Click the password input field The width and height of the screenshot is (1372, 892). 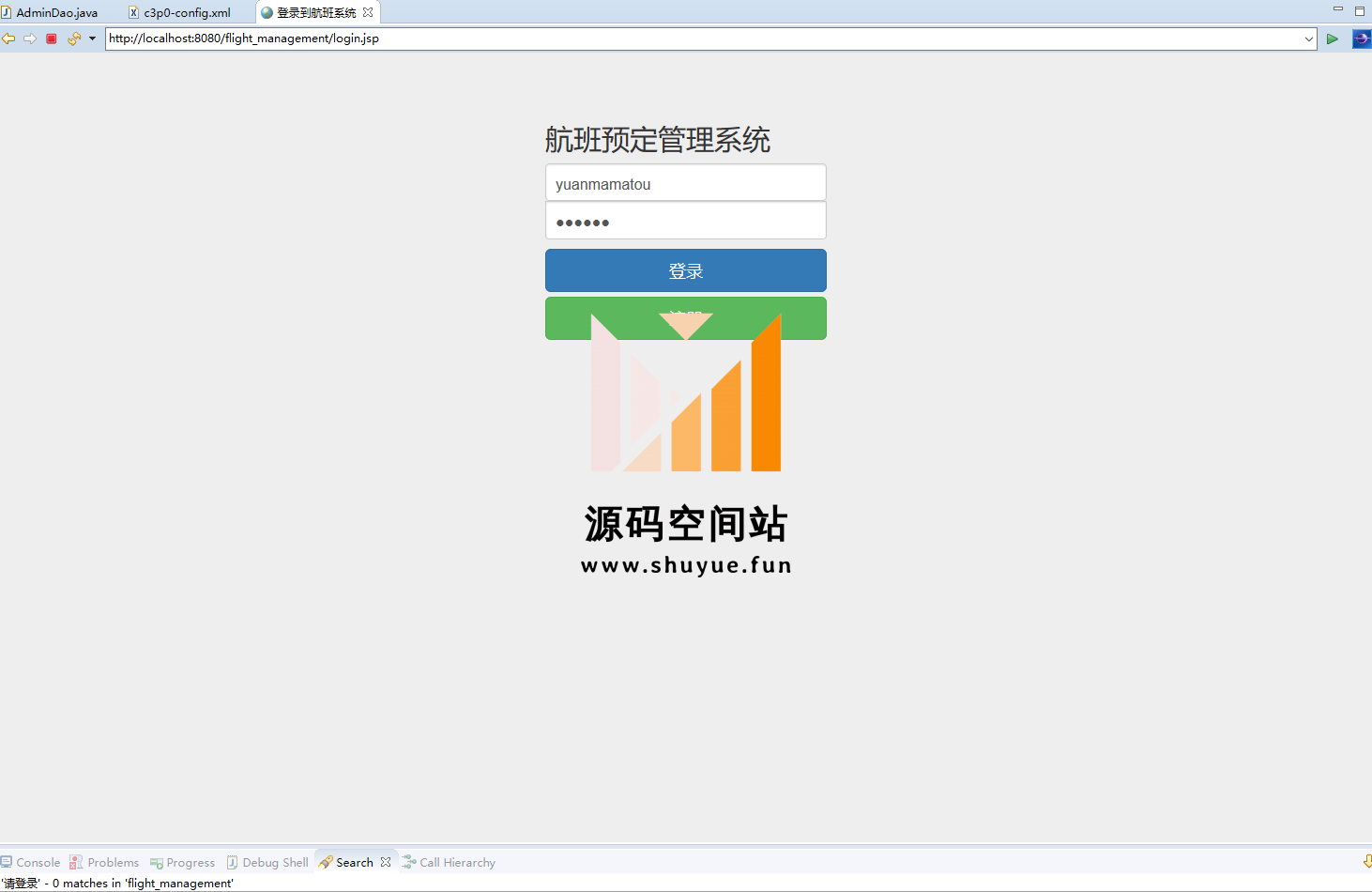tap(686, 222)
